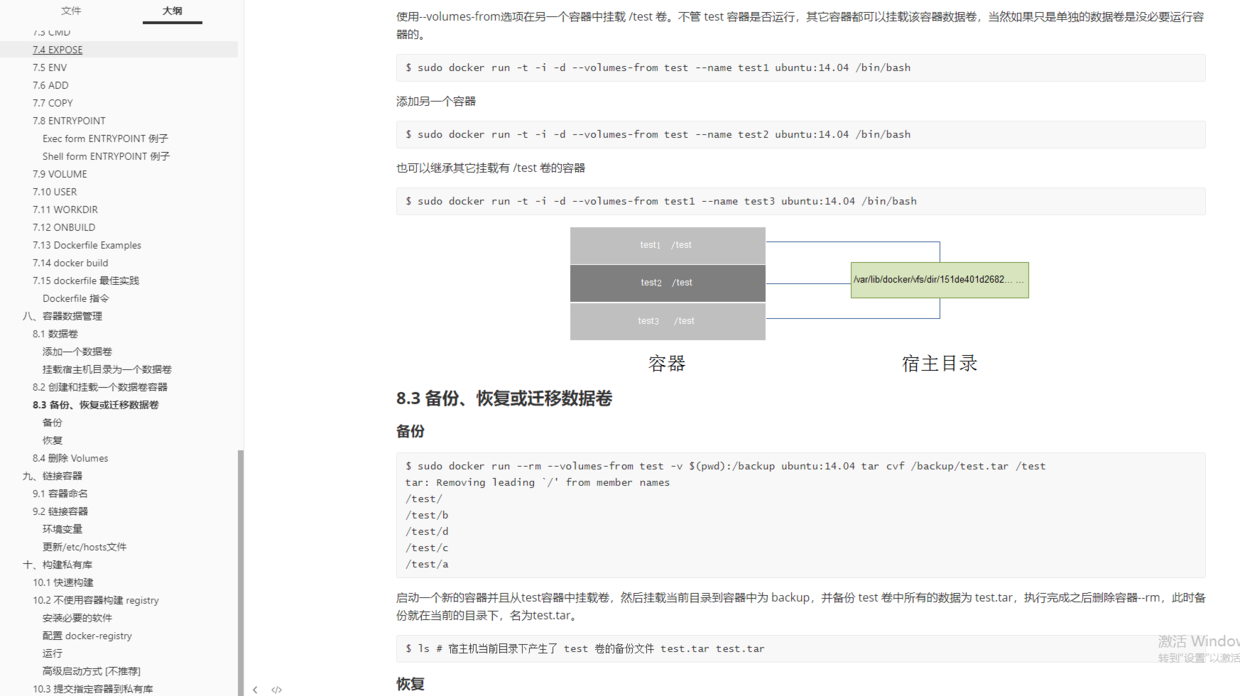Screen dimensions: 1240x696
Task: Go to 八、容器数据管理 chapter
Action: click(62, 316)
